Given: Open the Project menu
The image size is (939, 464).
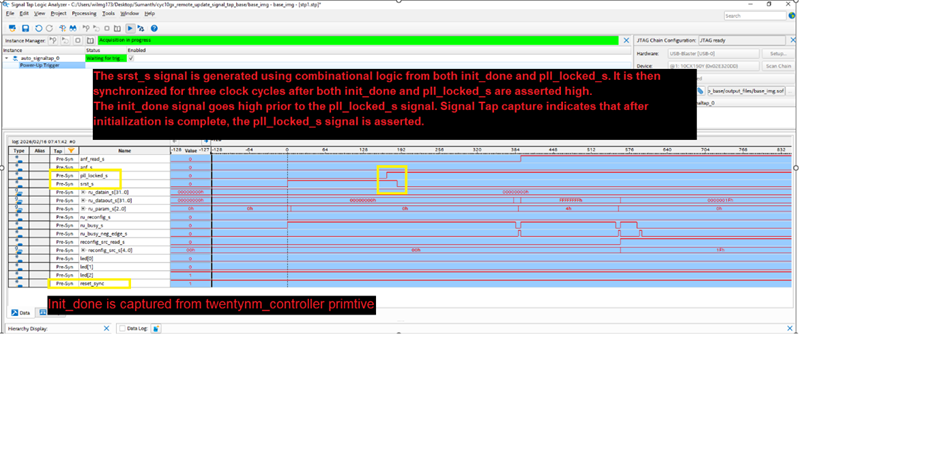Looking at the screenshot, I should click(59, 13).
